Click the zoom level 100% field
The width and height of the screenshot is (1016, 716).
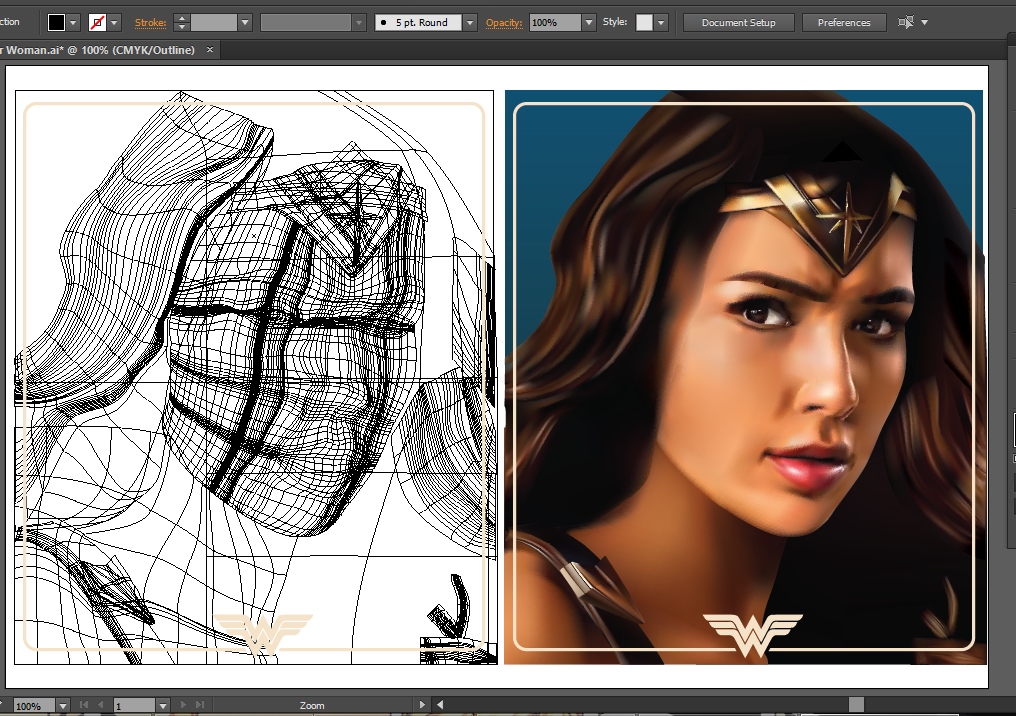tap(33, 706)
